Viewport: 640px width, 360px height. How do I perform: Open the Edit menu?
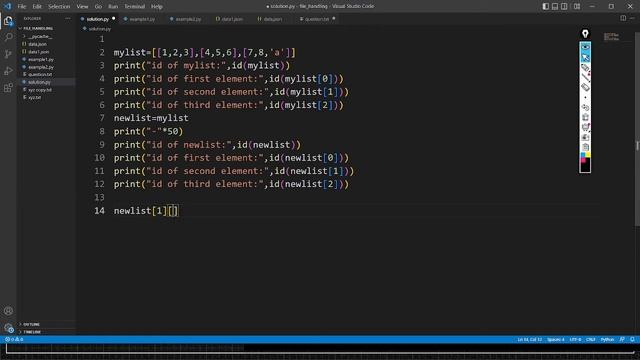37,7
